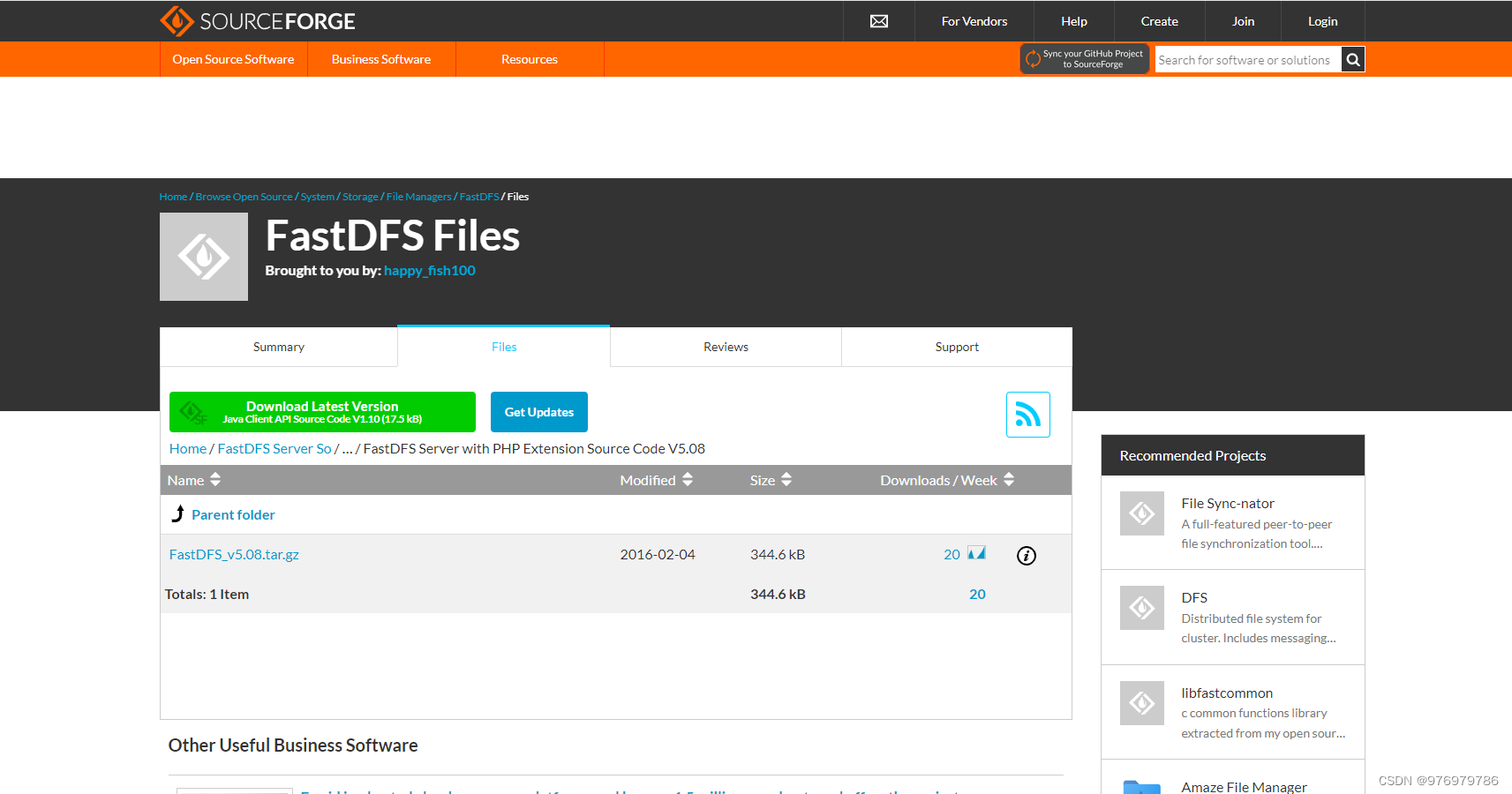Screen dimensions: 1512x794
Task: Focus the software search field
Action: 1248,60
